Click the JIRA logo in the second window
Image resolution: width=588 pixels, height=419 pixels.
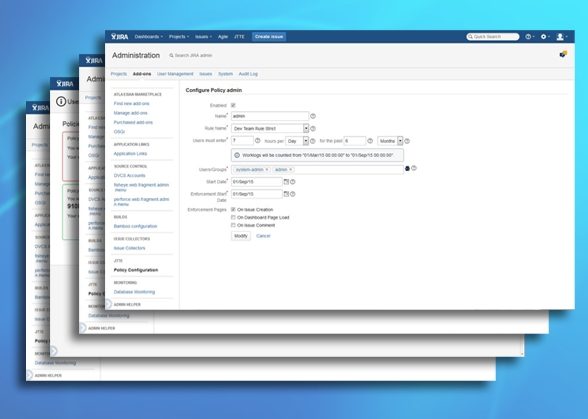point(94,60)
